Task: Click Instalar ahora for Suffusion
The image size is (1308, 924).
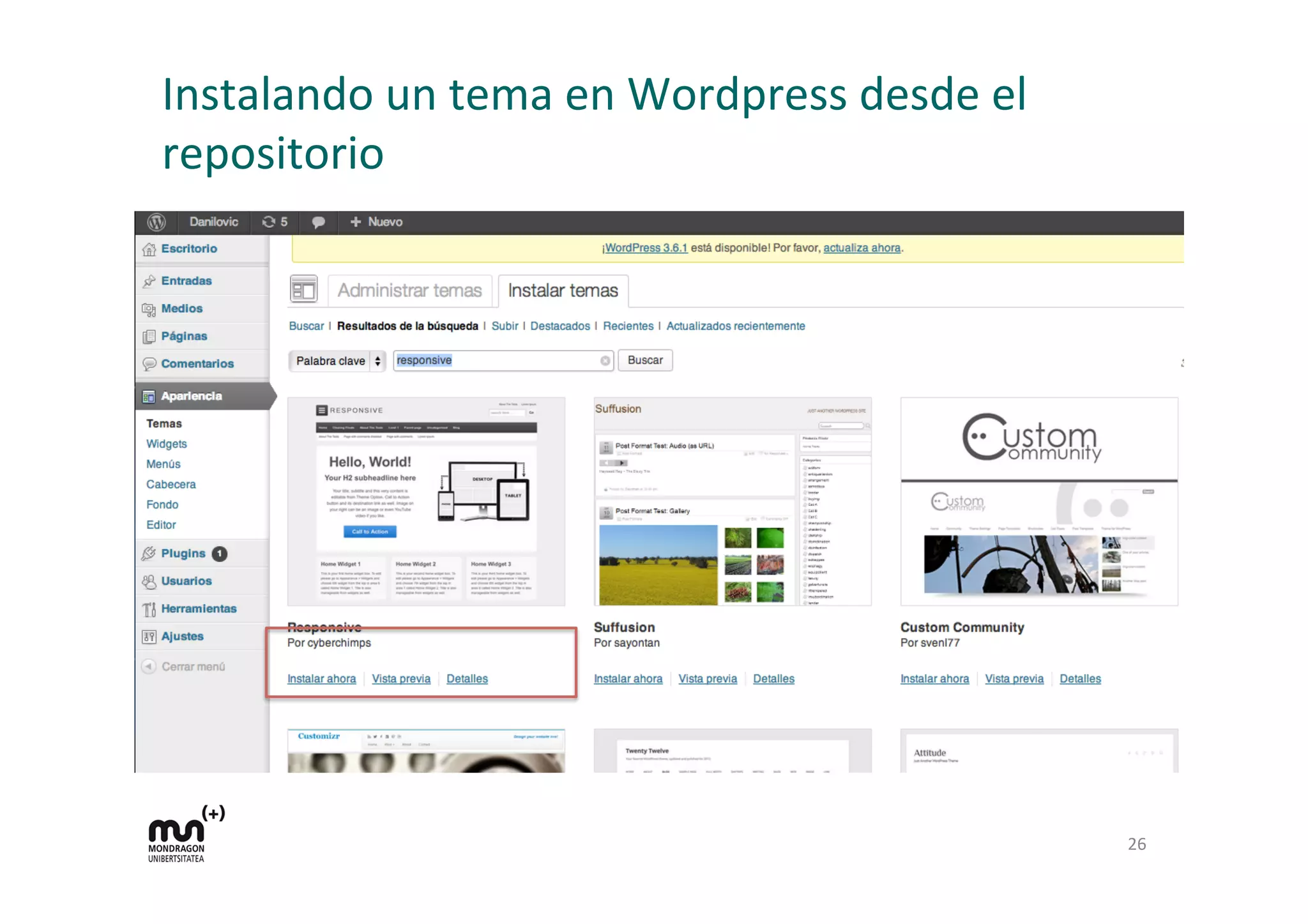Action: tap(628, 679)
